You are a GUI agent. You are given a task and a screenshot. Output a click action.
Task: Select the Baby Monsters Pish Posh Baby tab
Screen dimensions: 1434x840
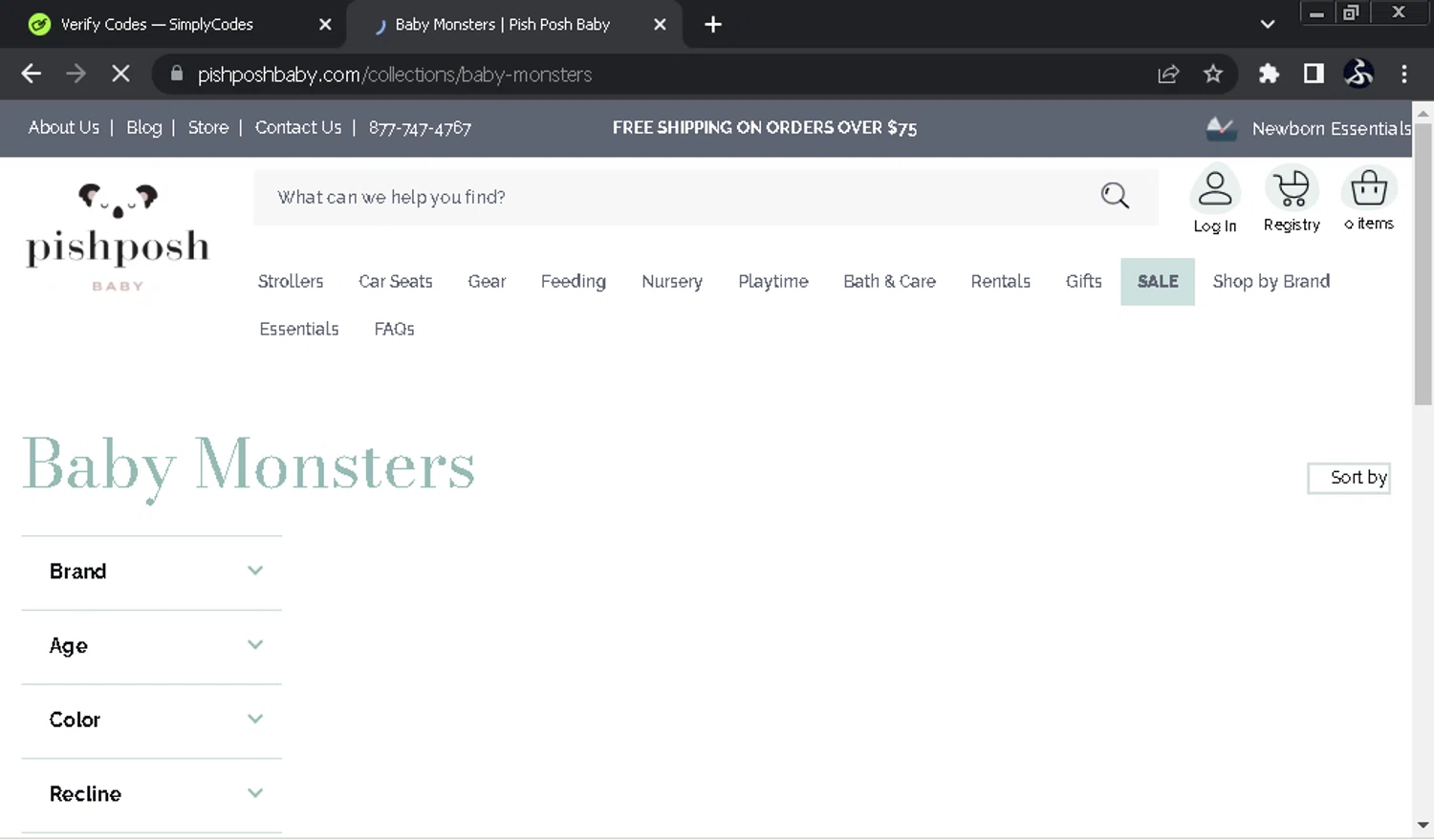502,25
